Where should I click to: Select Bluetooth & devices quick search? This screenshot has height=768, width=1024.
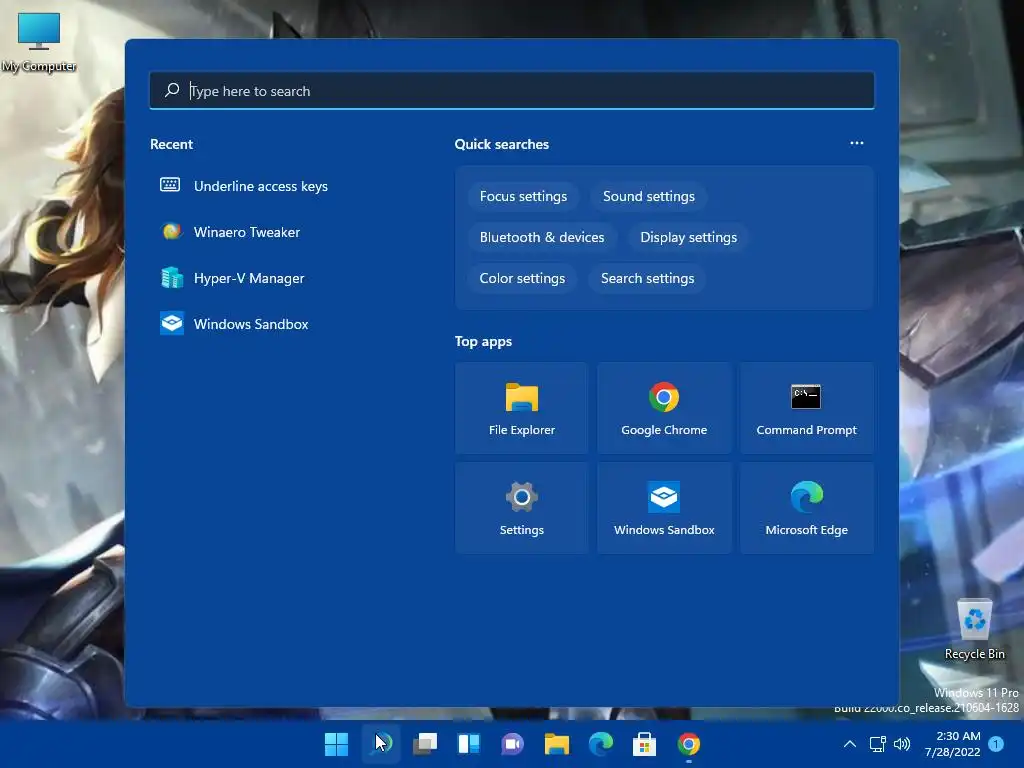tap(542, 238)
